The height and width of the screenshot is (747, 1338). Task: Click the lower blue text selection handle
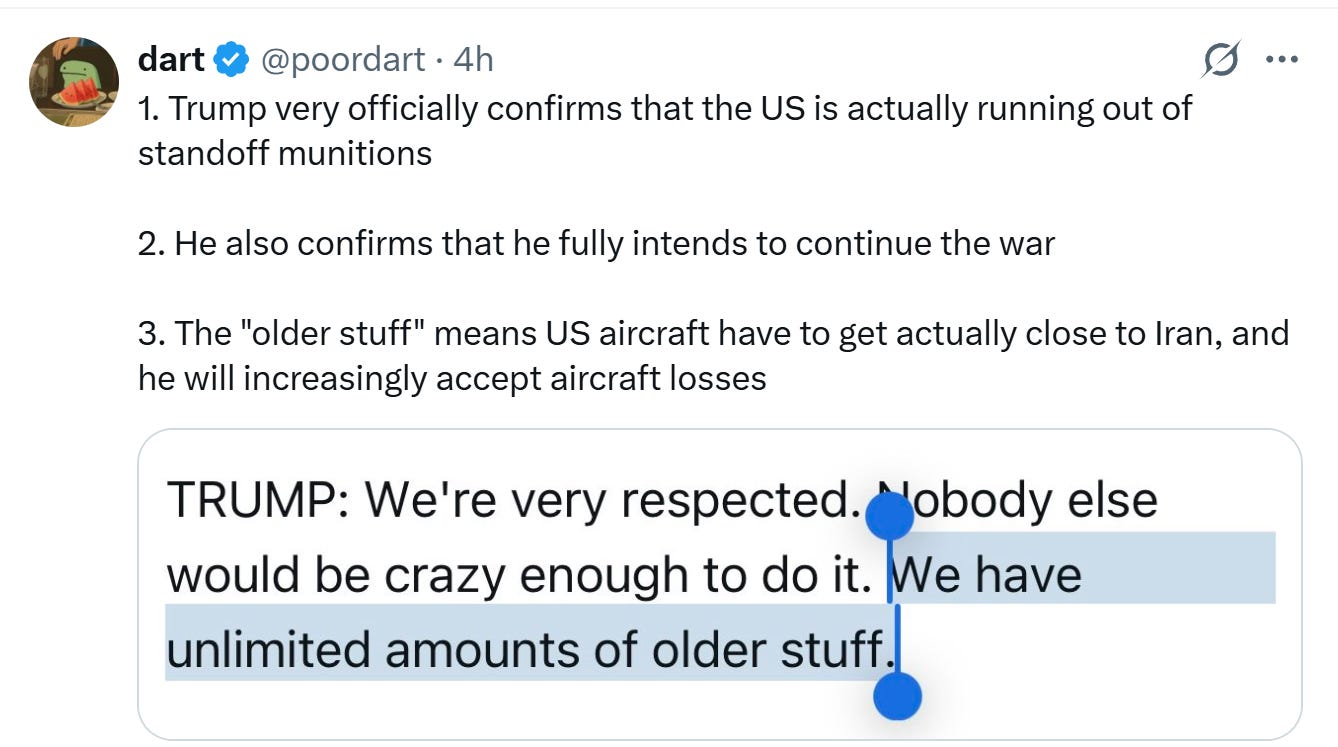coord(897,695)
